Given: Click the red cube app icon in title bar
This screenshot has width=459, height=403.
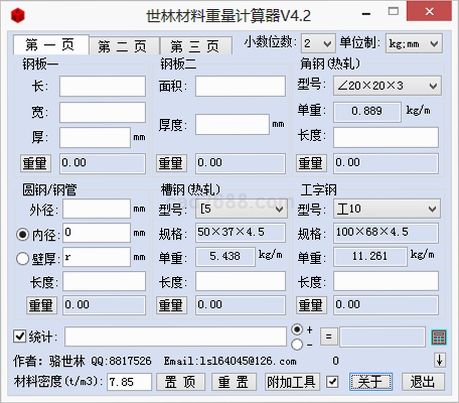Looking at the screenshot, I should 18,15.
